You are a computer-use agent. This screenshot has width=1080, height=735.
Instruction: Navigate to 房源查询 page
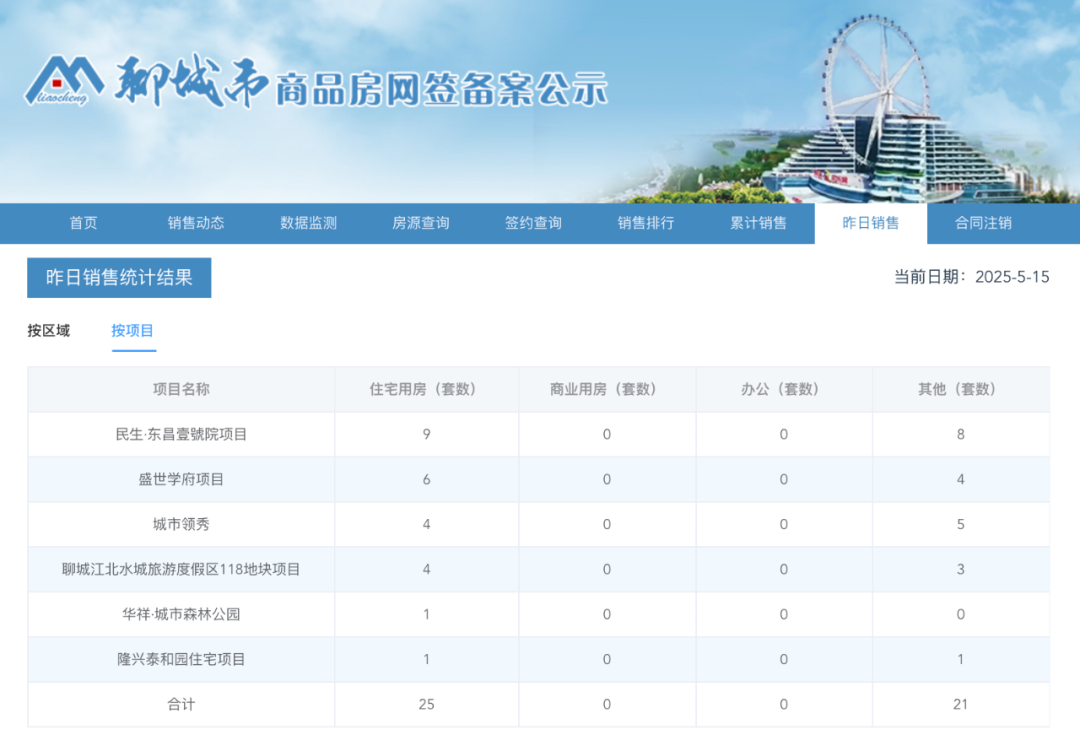tap(419, 223)
